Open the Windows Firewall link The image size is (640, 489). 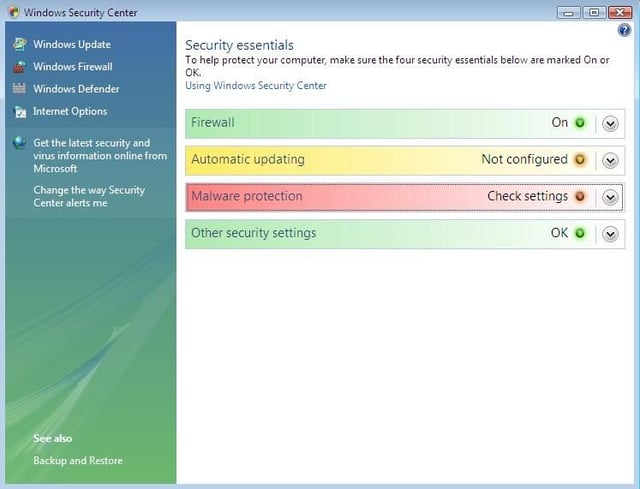[73, 67]
